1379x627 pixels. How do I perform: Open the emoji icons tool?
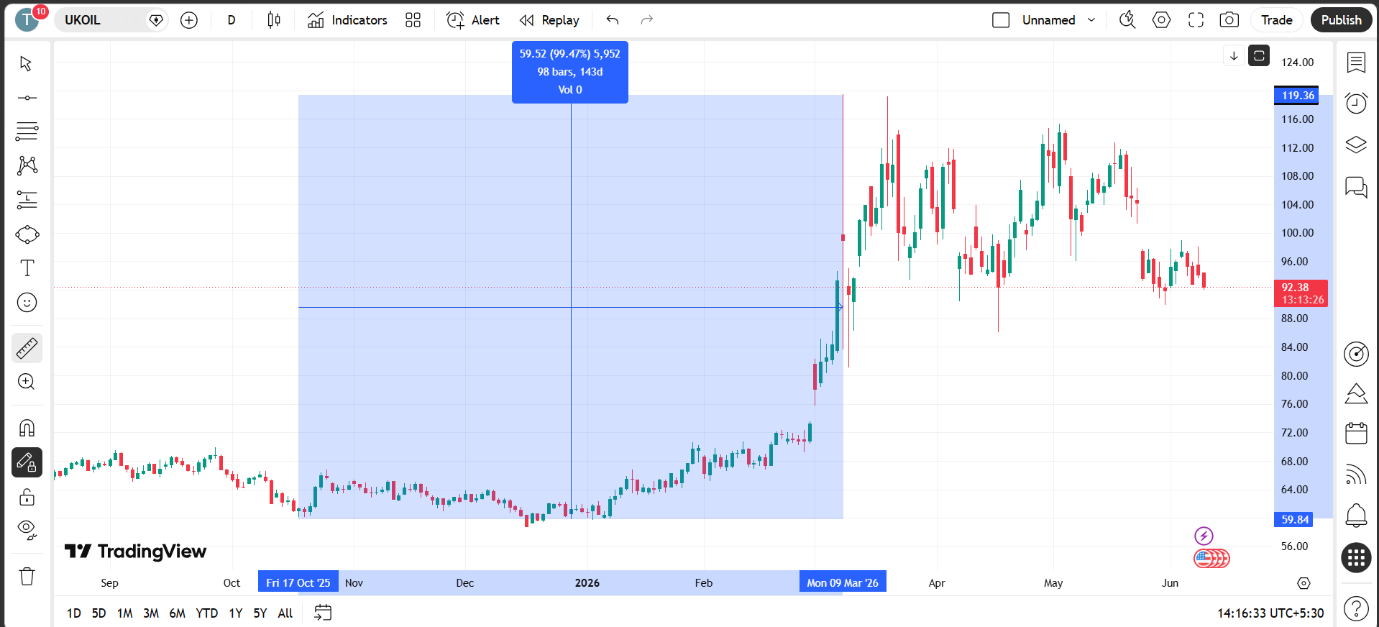27,302
